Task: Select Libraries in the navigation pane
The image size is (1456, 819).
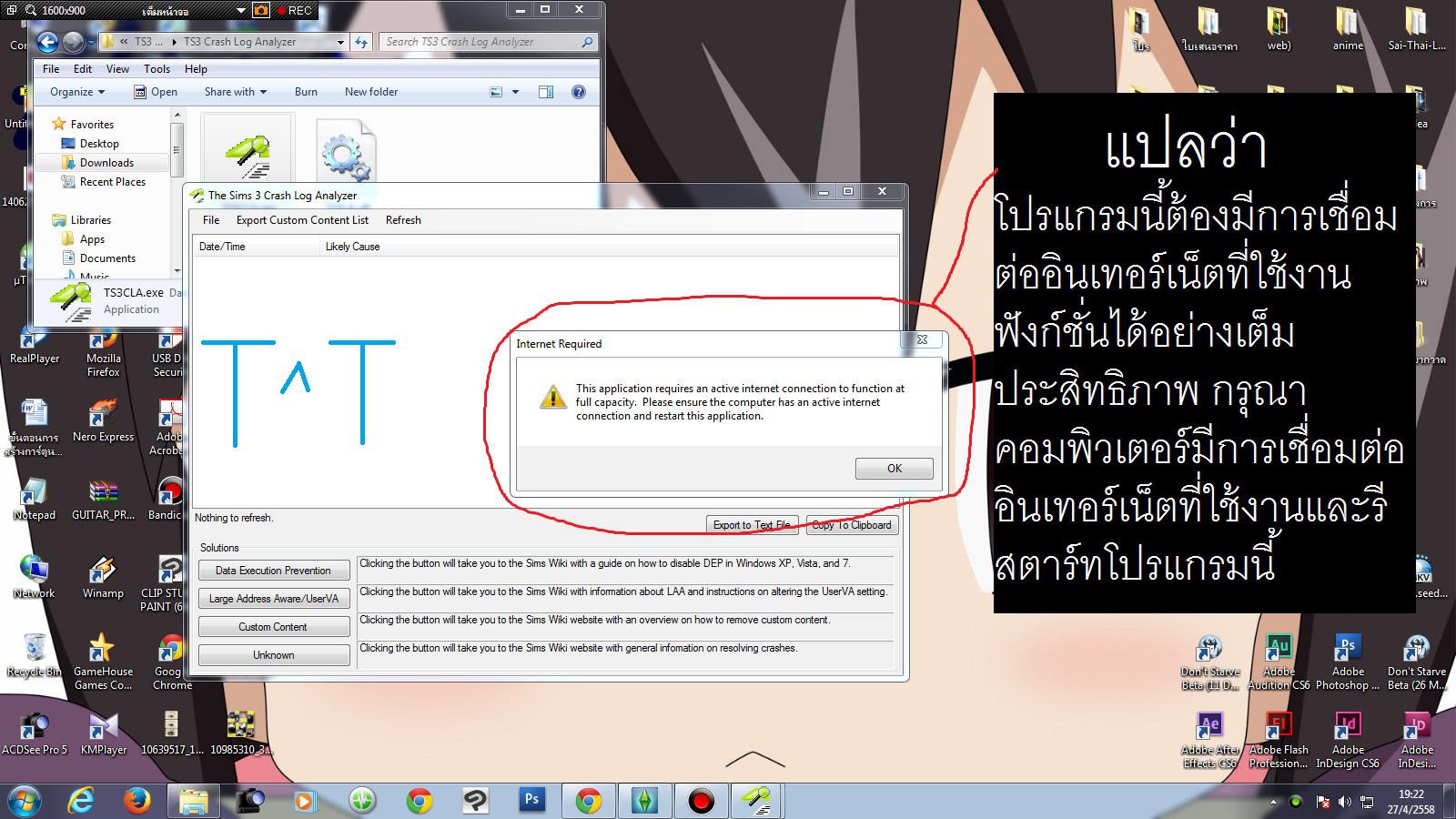Action: (91, 220)
